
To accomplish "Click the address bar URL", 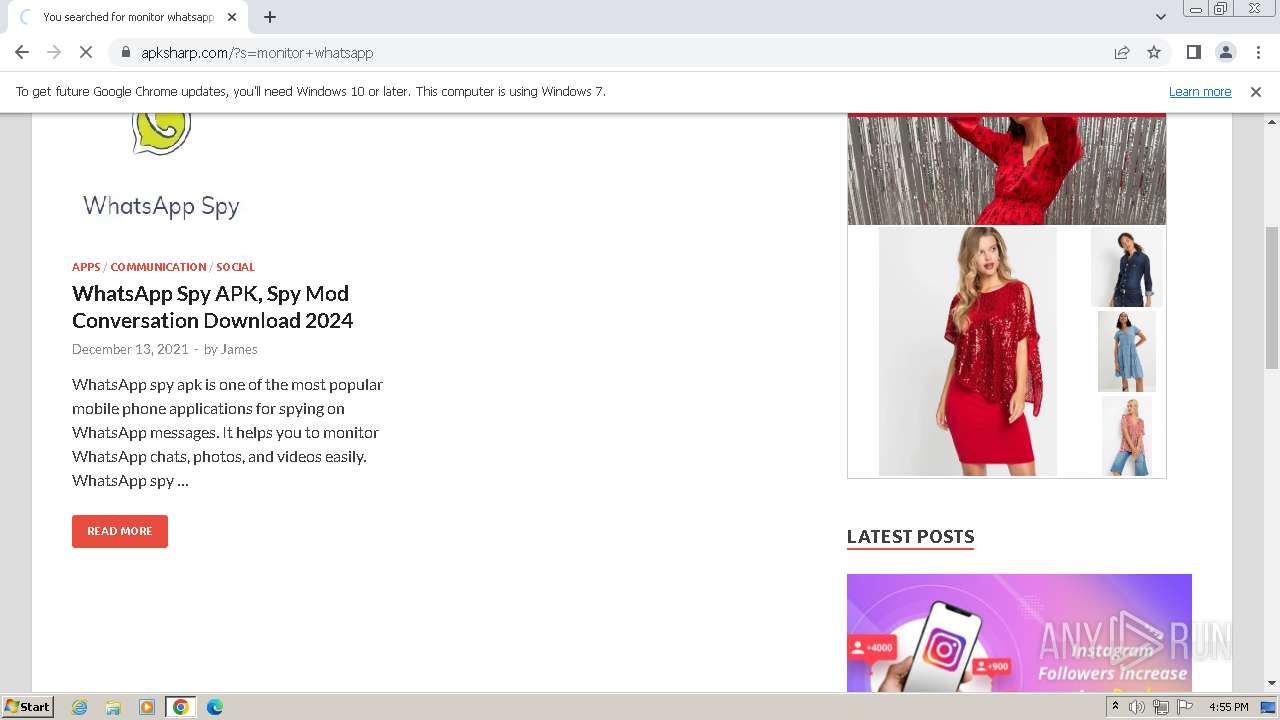I will click(257, 53).
